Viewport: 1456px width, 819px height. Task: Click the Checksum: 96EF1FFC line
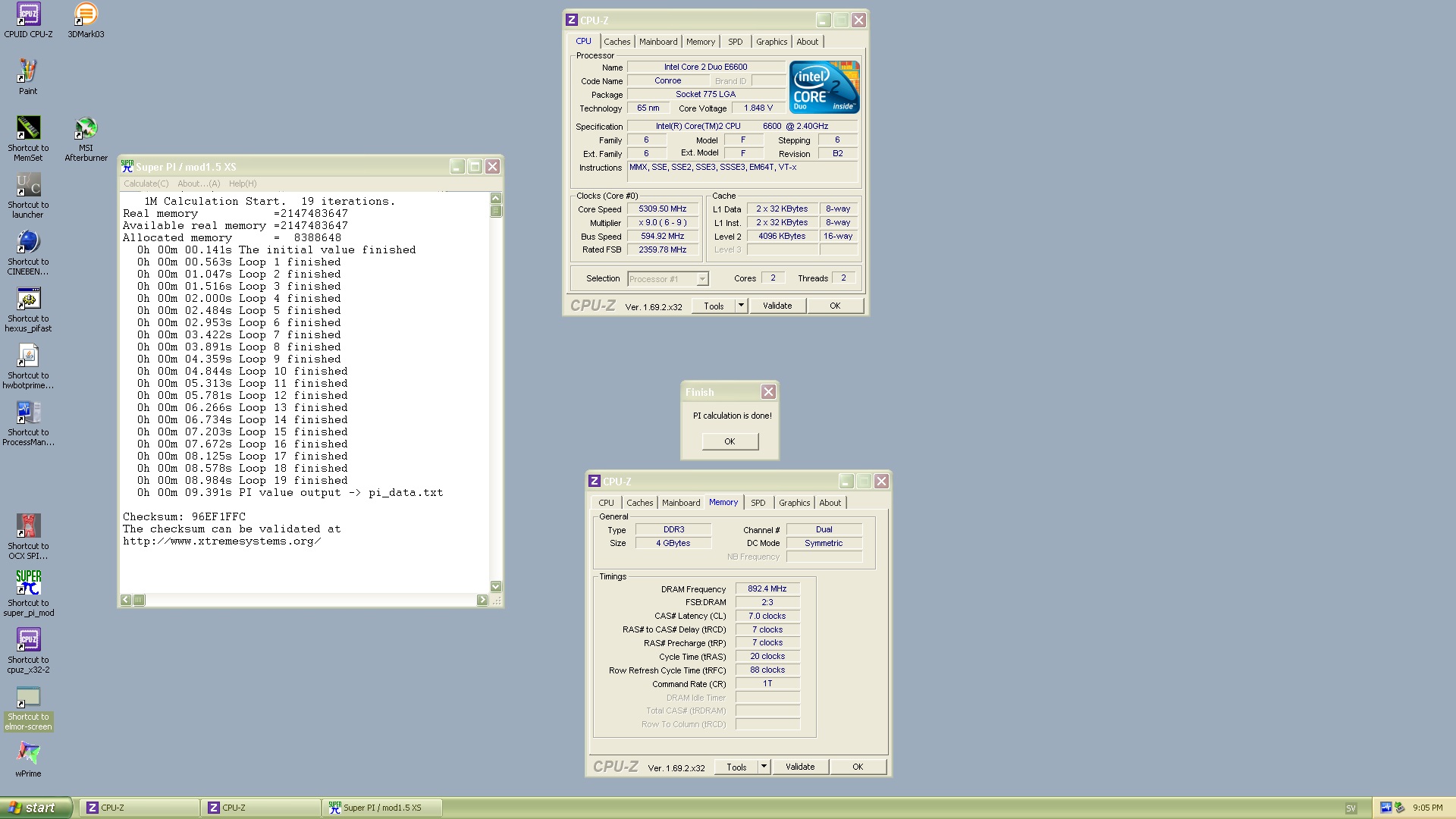(184, 517)
